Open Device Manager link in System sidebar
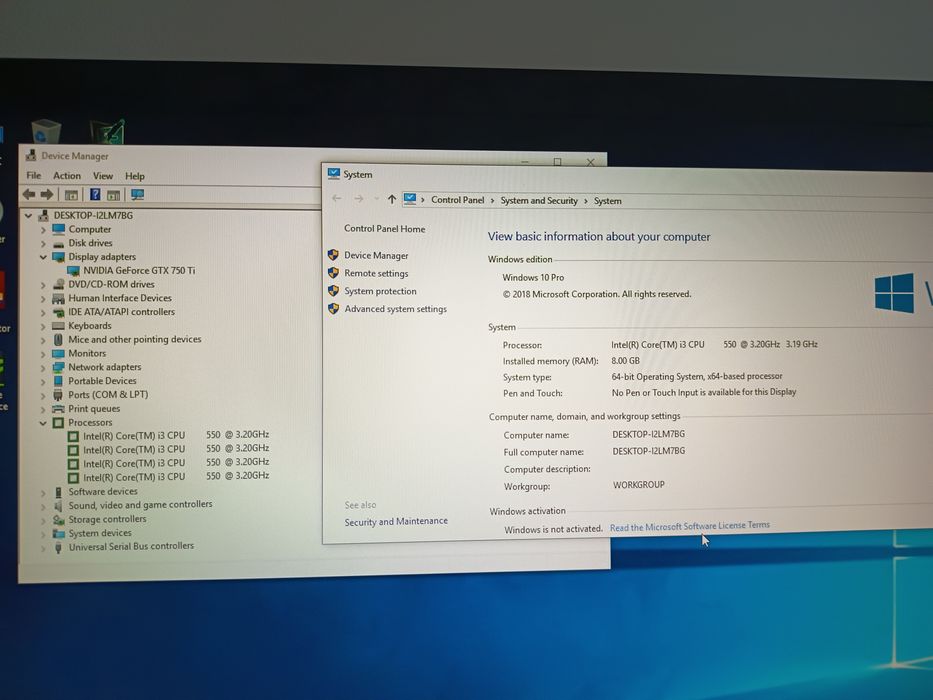This screenshot has height=700, width=933. click(376, 255)
